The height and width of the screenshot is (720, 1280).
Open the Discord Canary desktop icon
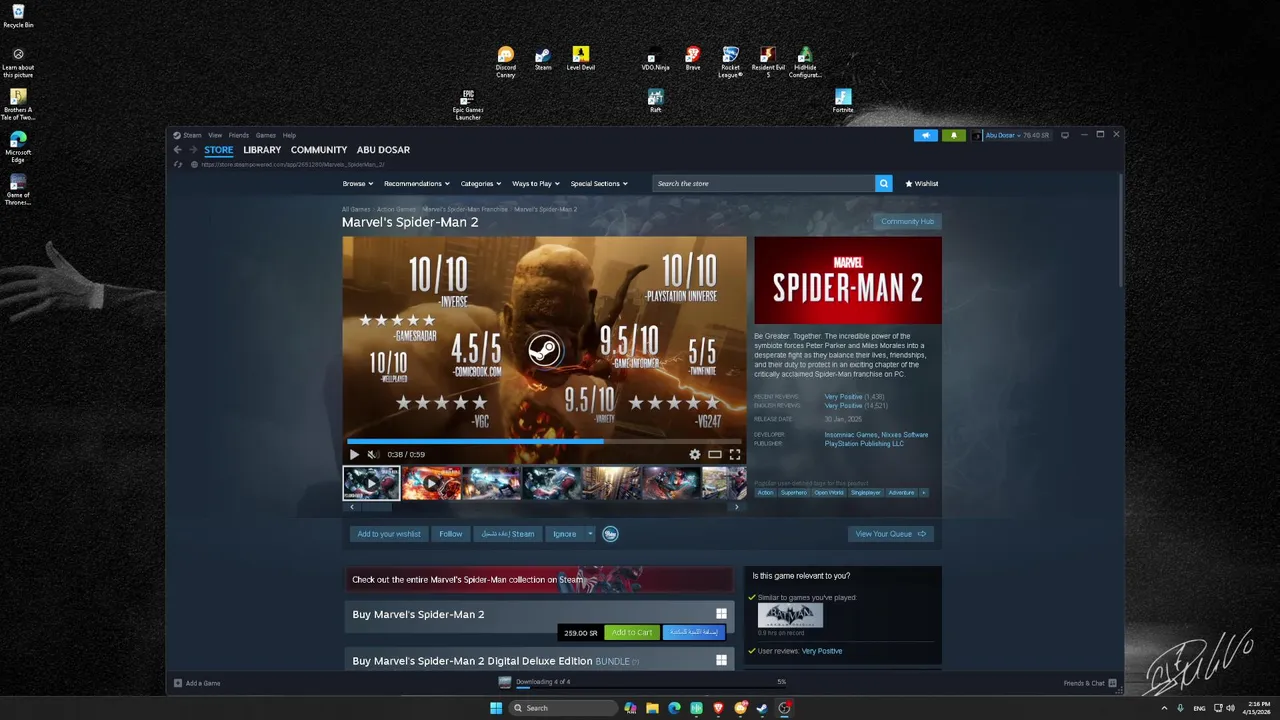point(506,61)
